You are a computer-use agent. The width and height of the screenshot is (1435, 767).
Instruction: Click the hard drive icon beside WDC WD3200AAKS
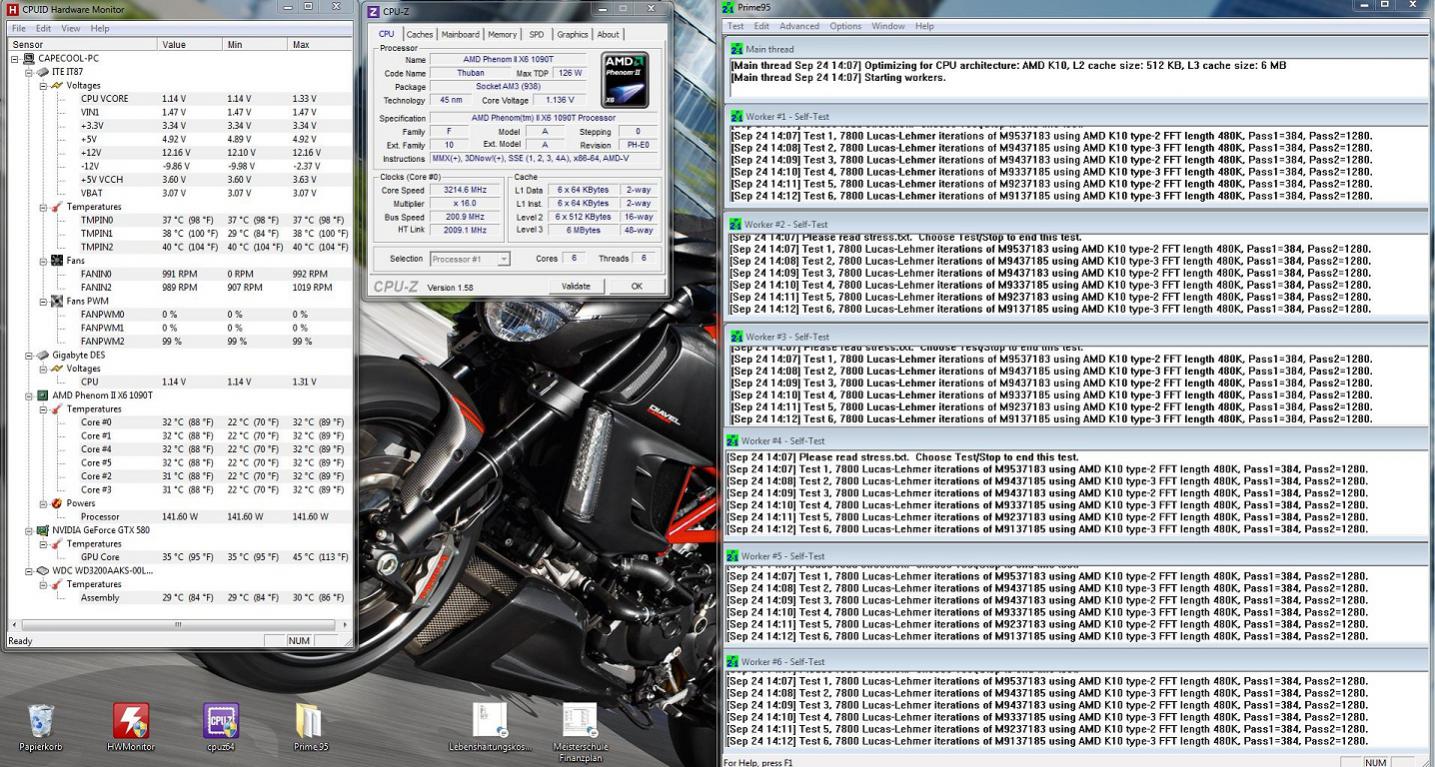click(x=43, y=571)
